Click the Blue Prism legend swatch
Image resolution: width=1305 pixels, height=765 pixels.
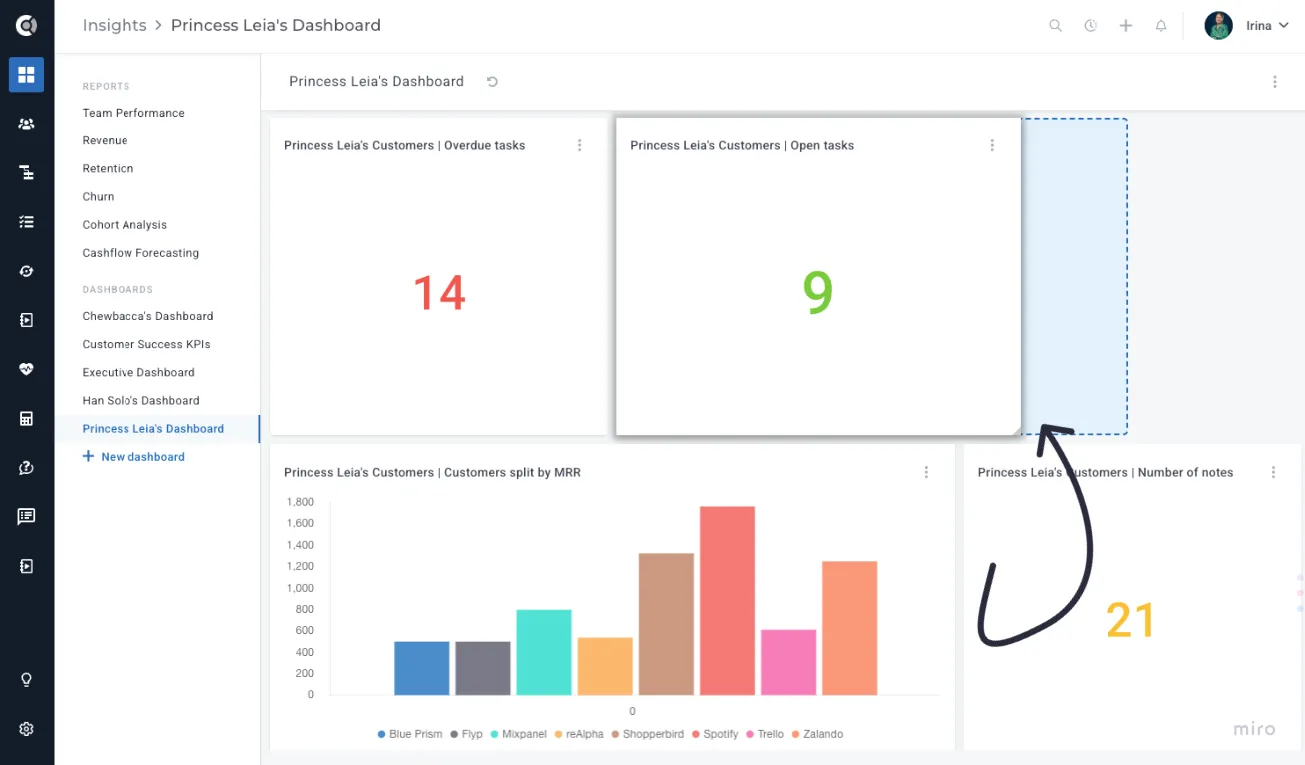[x=382, y=734]
